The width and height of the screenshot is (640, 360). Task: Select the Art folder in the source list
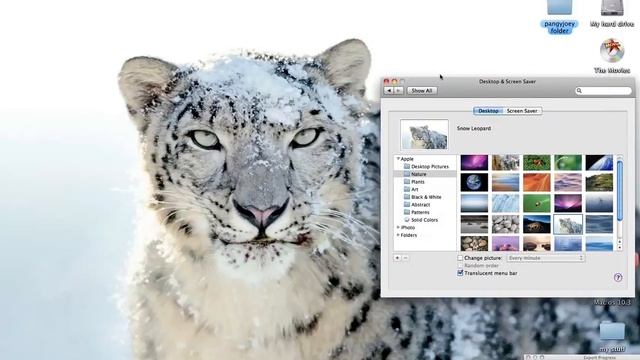(x=425, y=189)
